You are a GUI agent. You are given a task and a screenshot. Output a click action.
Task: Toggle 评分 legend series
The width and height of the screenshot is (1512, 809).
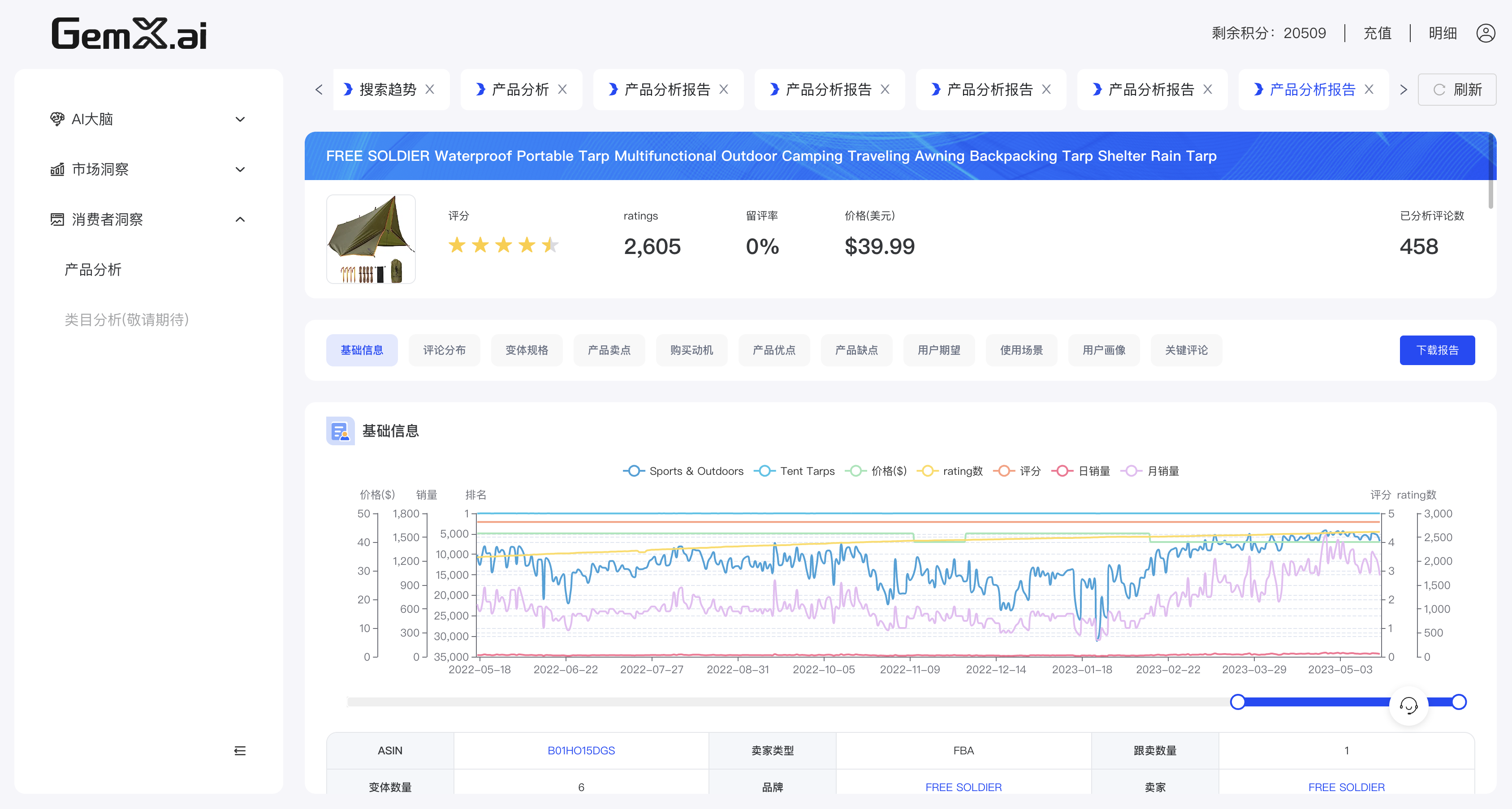(1017, 471)
